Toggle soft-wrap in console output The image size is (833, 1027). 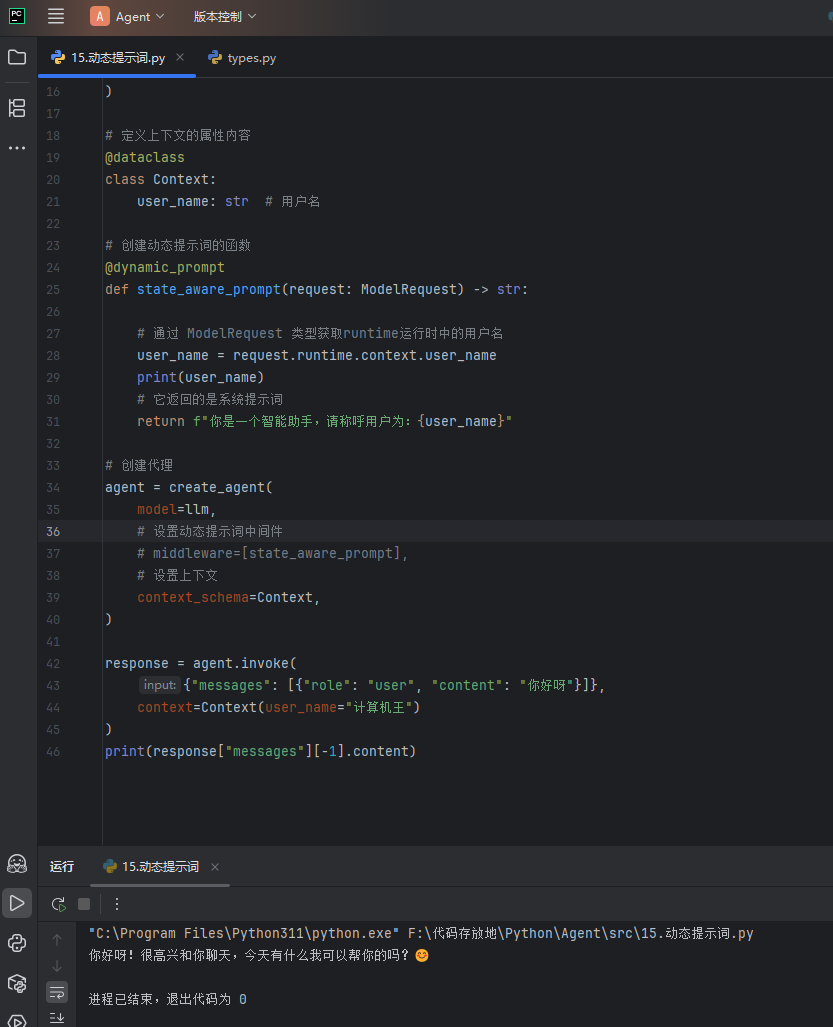pyautogui.click(x=57, y=992)
